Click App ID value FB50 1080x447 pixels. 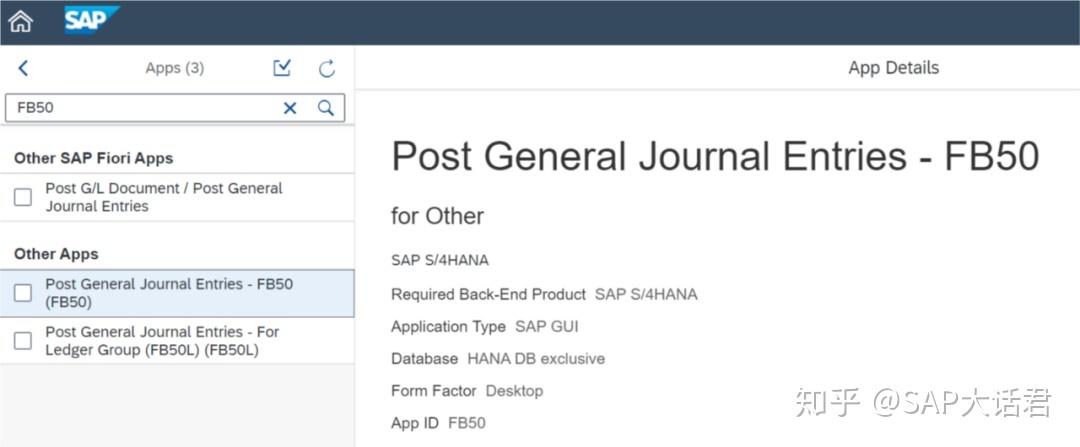click(467, 423)
